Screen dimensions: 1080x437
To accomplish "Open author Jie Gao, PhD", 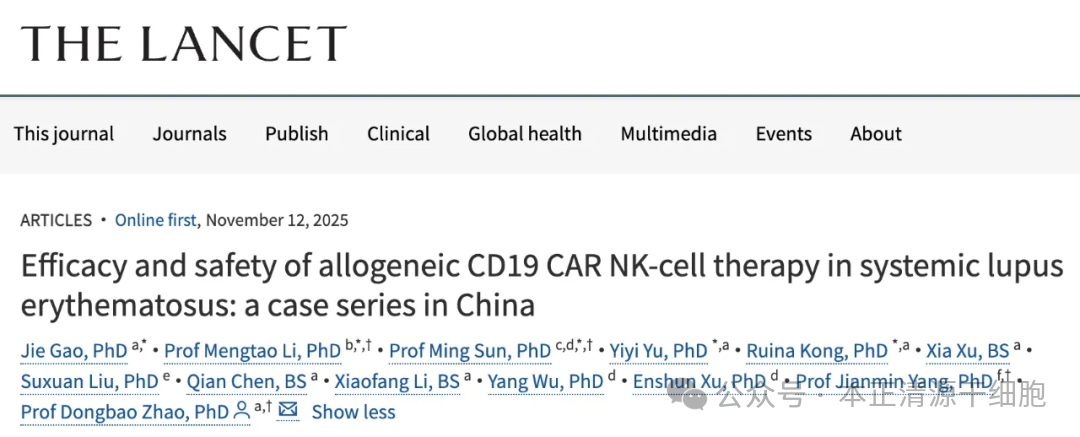I will coord(74,351).
